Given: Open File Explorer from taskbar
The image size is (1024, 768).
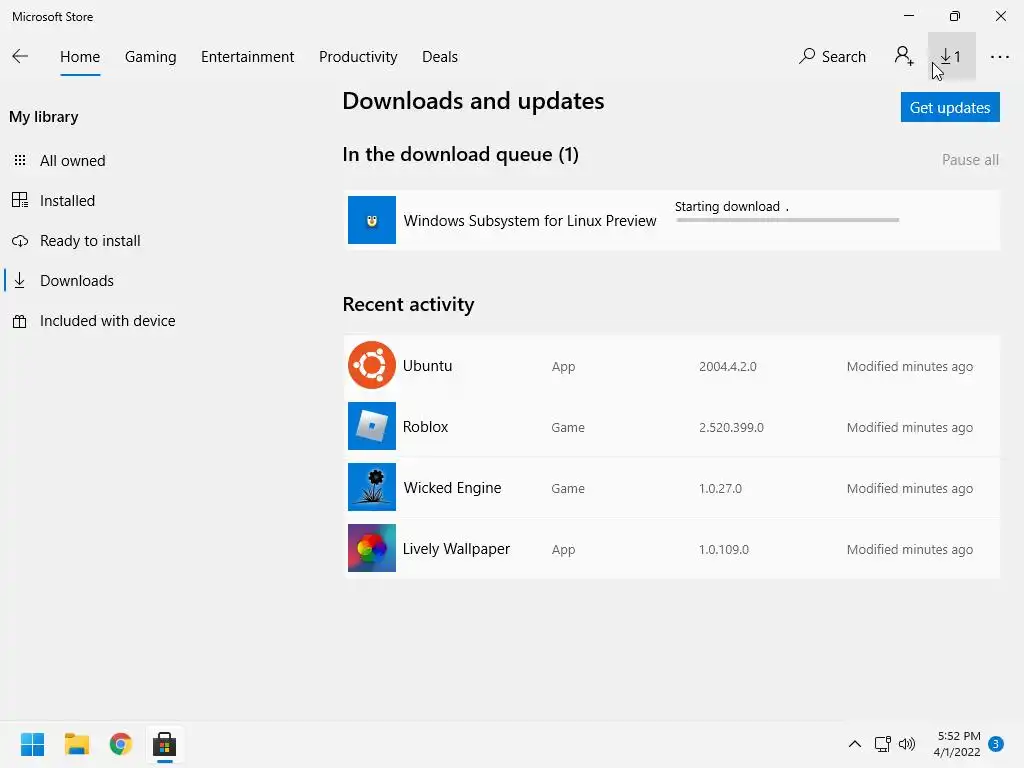Looking at the screenshot, I should [x=76, y=744].
